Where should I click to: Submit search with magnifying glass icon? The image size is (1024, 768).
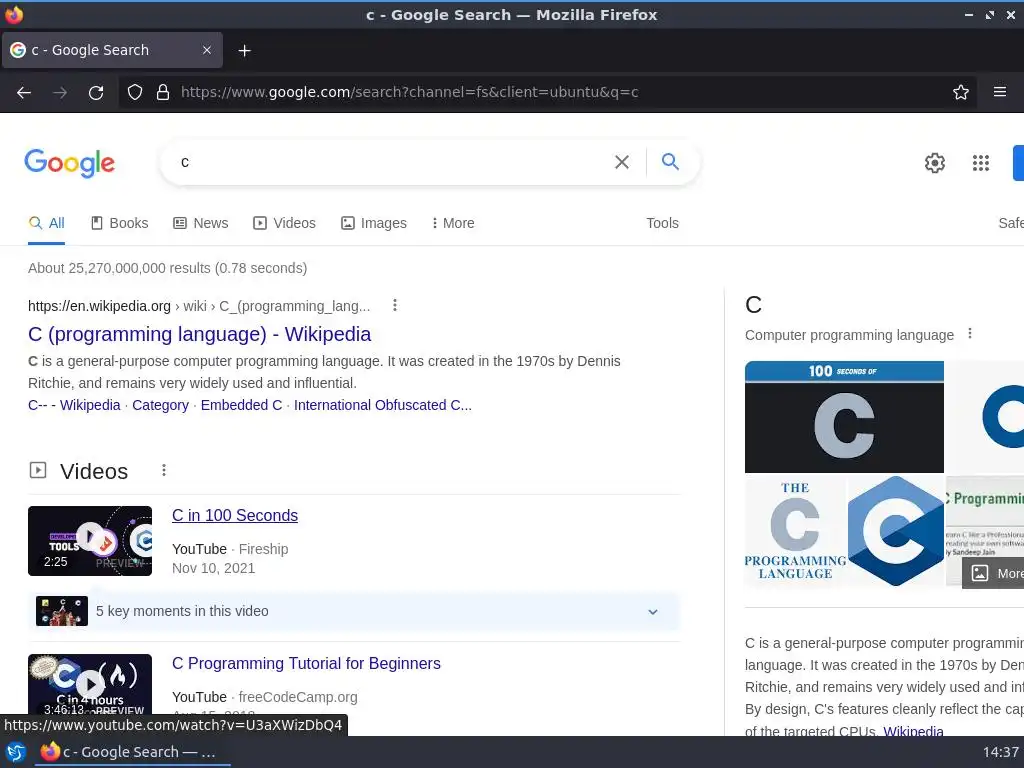pyautogui.click(x=670, y=161)
